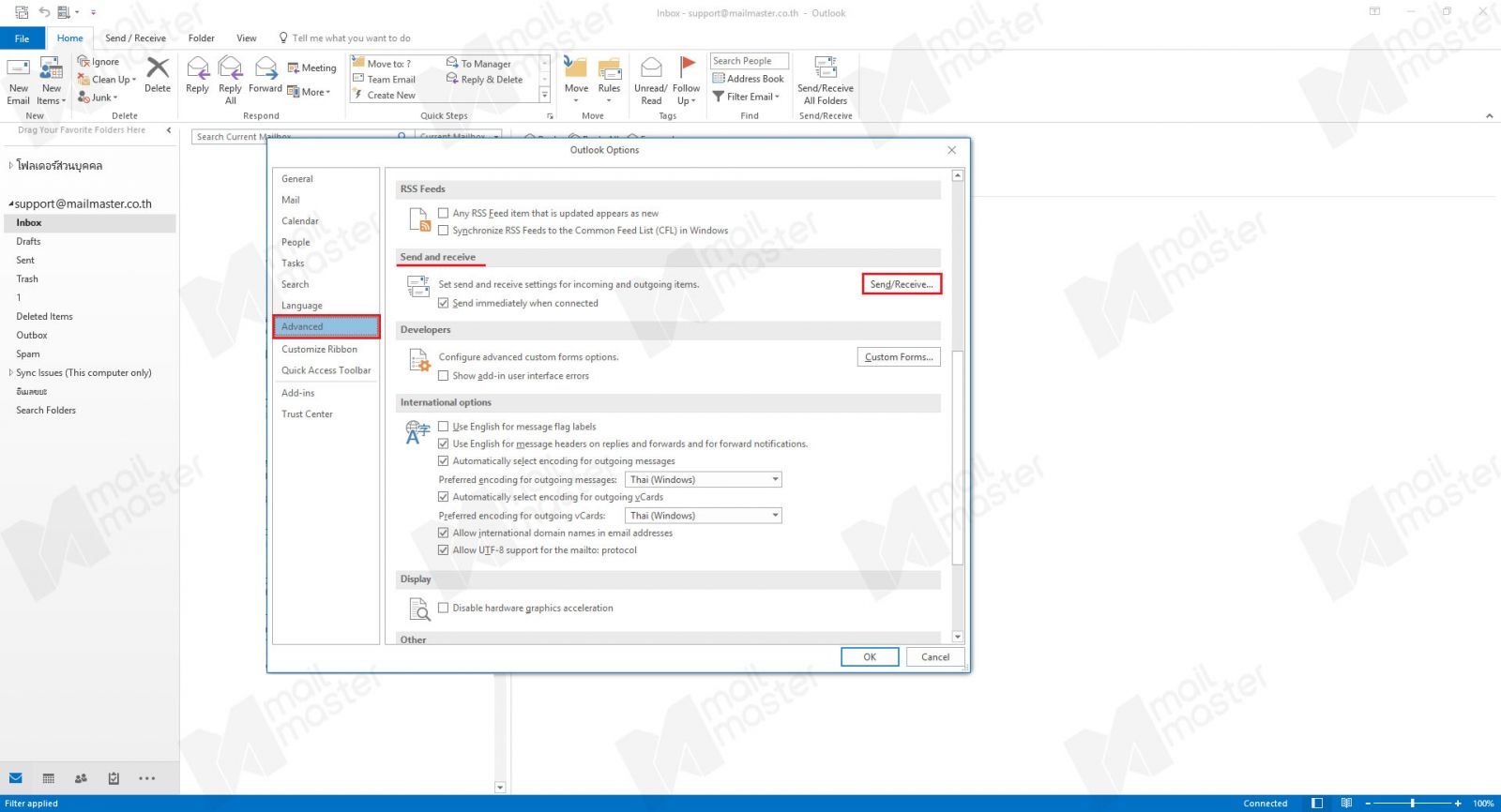The height and width of the screenshot is (812, 1501).
Task: Select Customize Ribbon in Outlook Options
Action: tap(326, 349)
